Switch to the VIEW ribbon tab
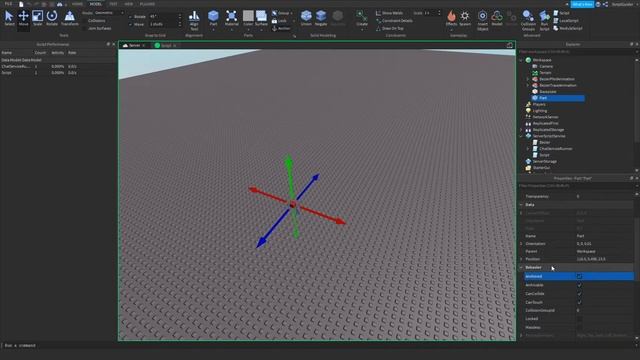Viewport: 640px width, 360px height. click(x=129, y=4)
